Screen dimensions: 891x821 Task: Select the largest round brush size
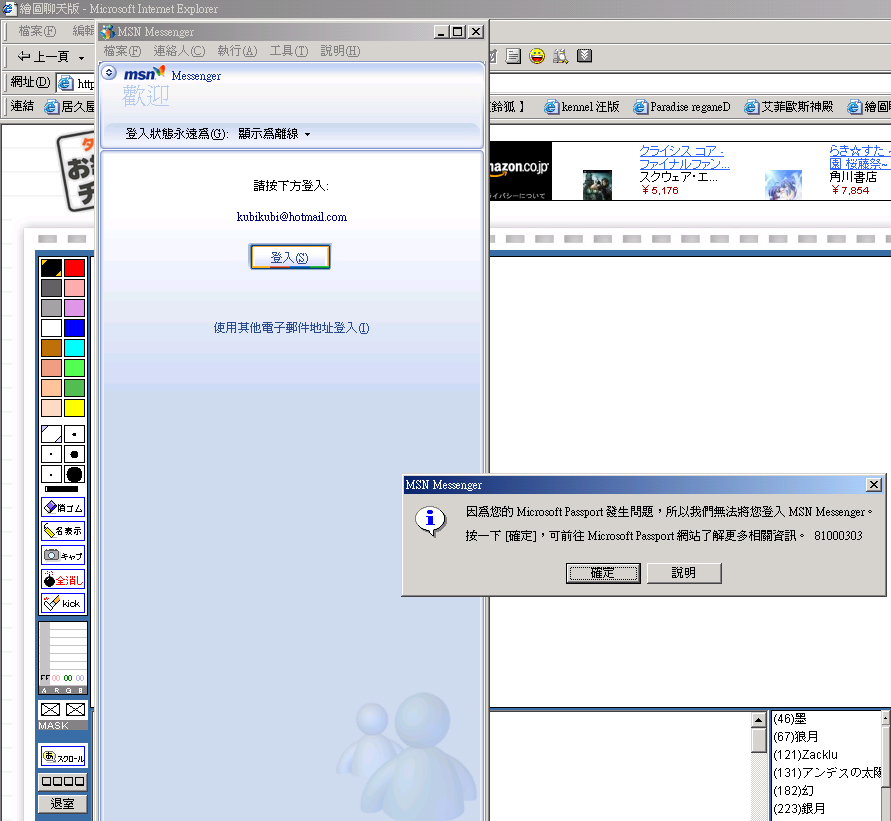click(x=74, y=474)
